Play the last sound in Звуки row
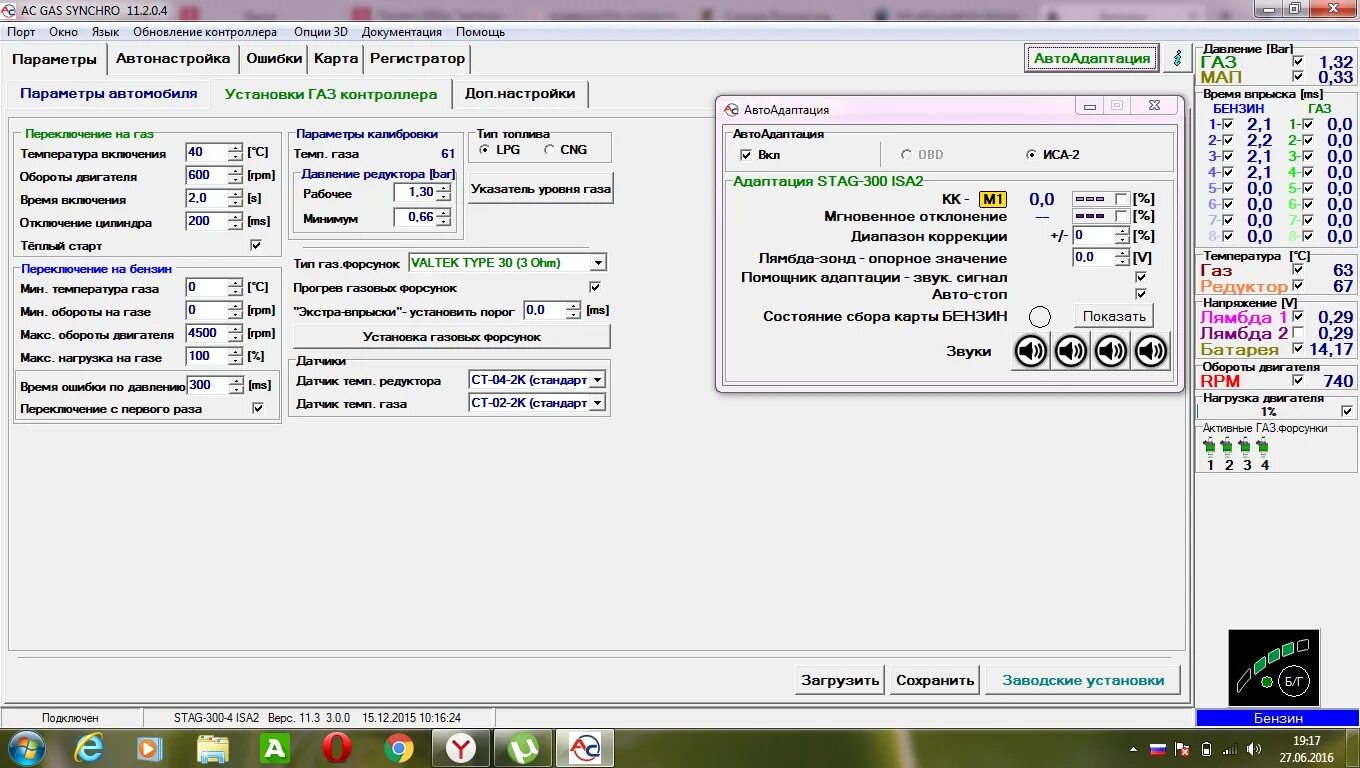 [1151, 351]
